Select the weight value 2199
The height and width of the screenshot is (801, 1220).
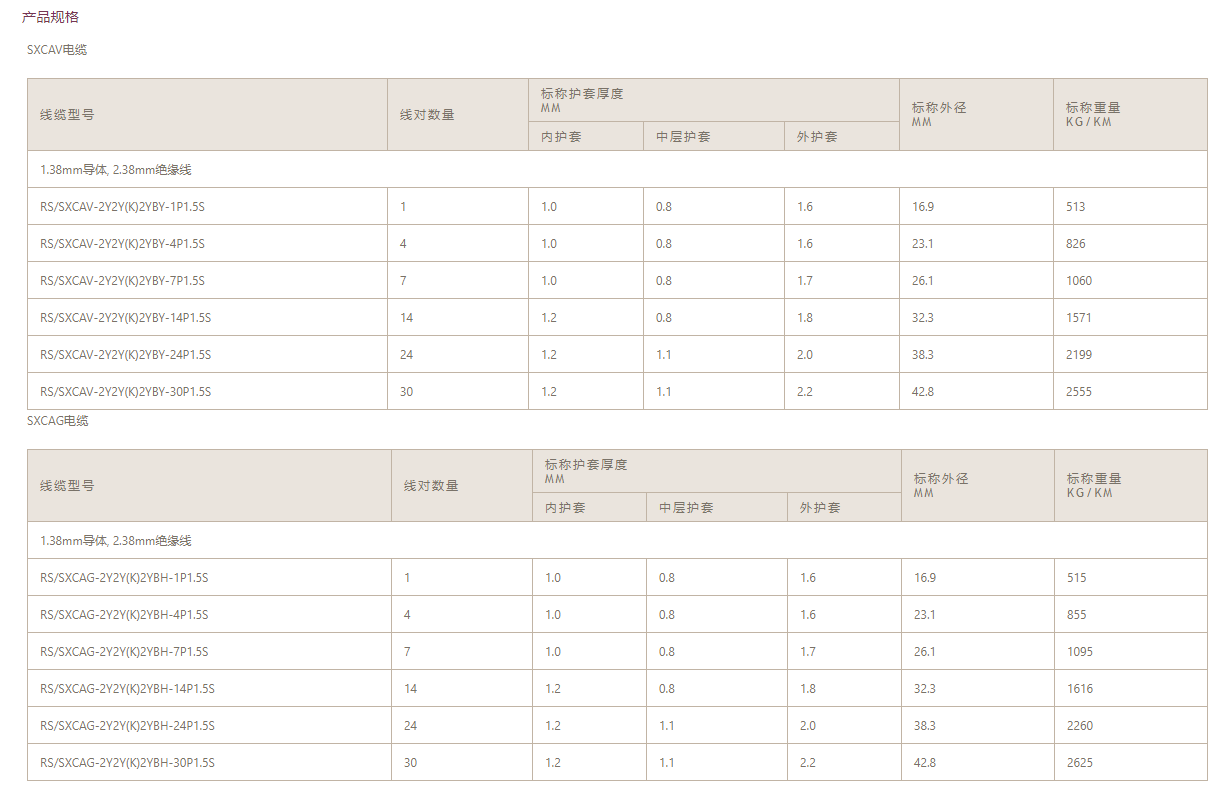click(x=1079, y=355)
